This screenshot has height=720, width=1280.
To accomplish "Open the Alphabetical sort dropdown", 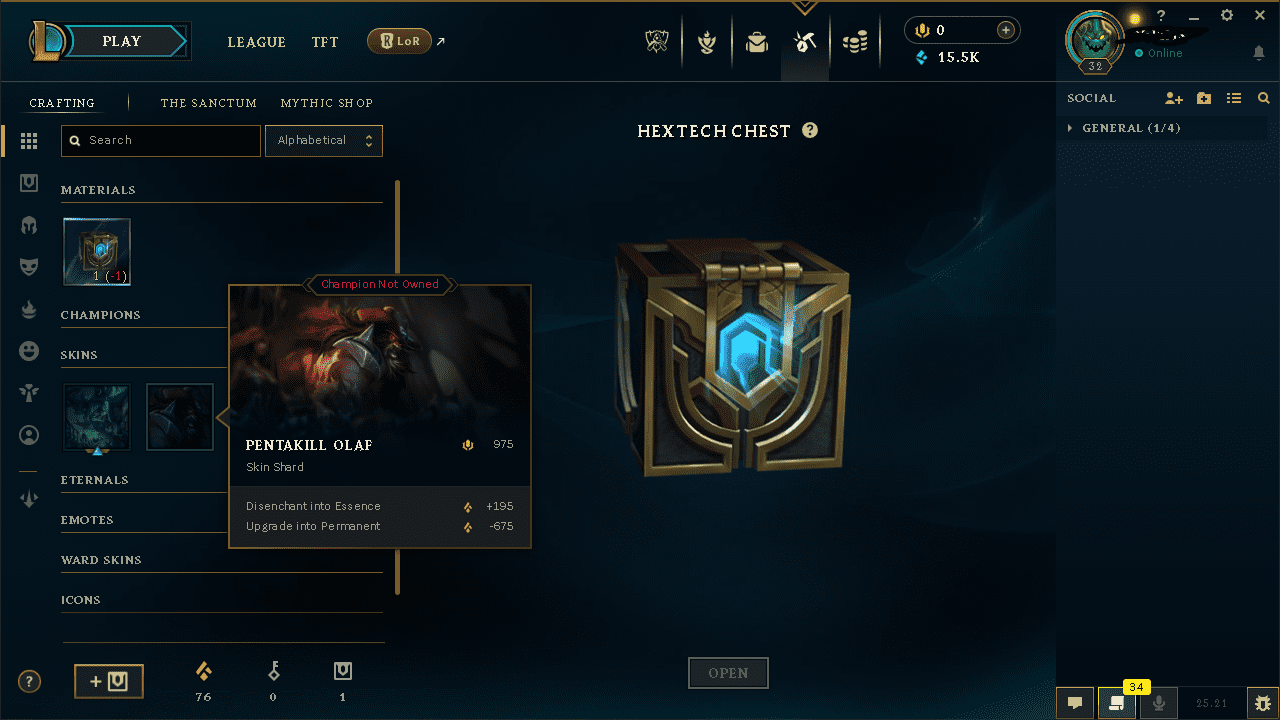I will (323, 141).
